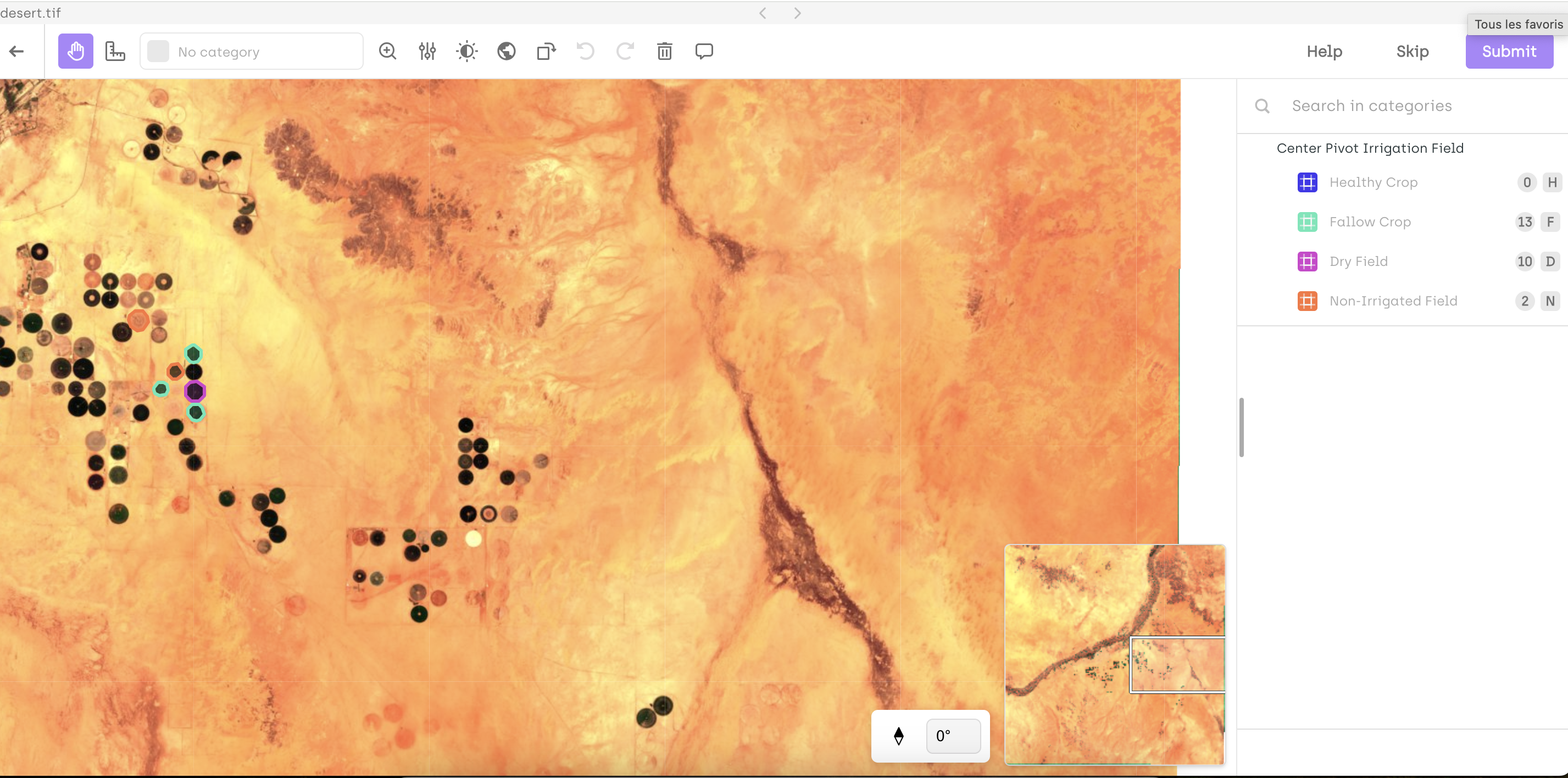Select the Healthy Crop category

[1373, 182]
